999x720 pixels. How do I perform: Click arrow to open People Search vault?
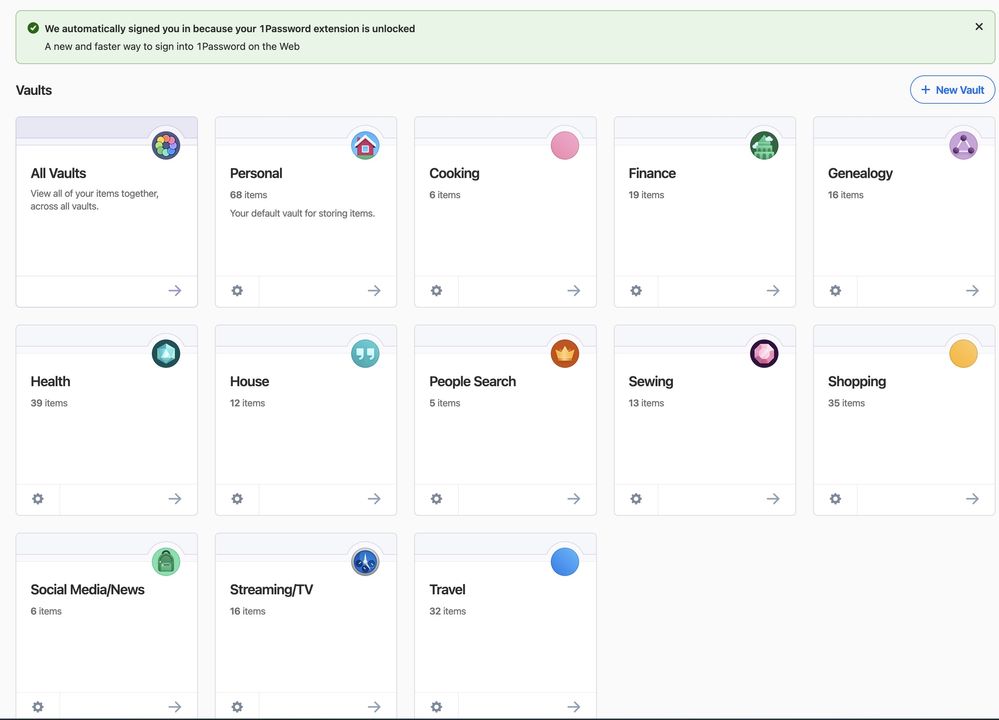point(573,499)
